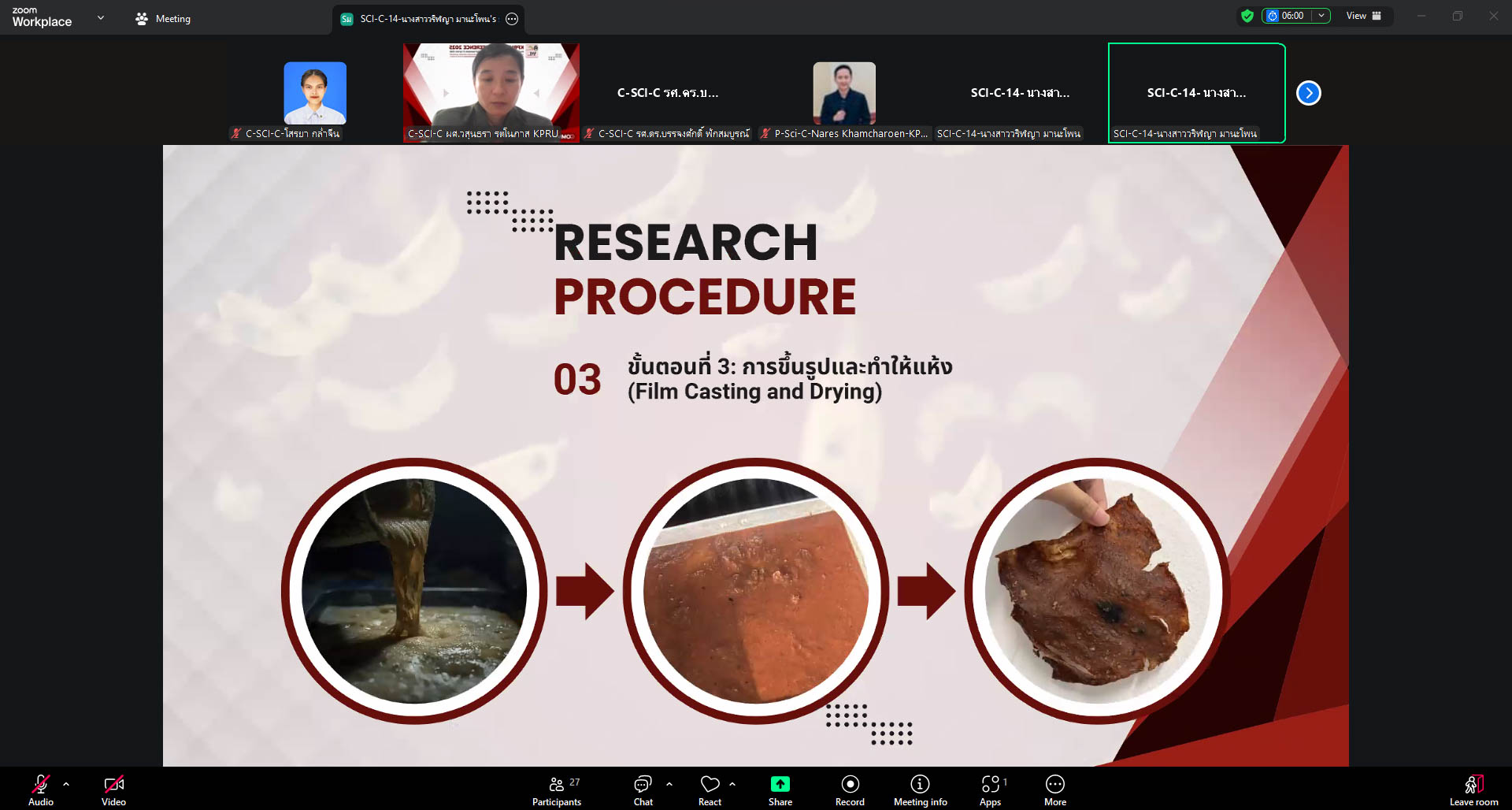Expand audio settings caret next to Audio
1512x810 pixels.
[66, 784]
